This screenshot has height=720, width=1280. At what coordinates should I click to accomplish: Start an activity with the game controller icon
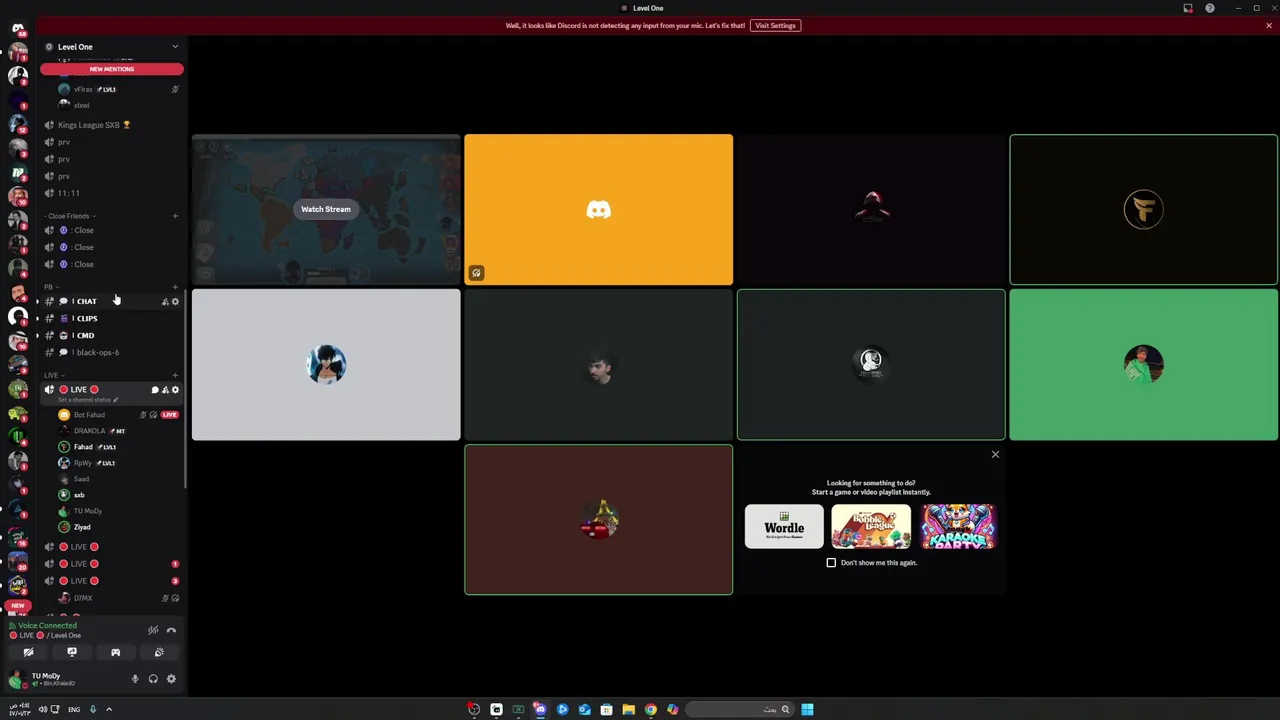tap(115, 652)
